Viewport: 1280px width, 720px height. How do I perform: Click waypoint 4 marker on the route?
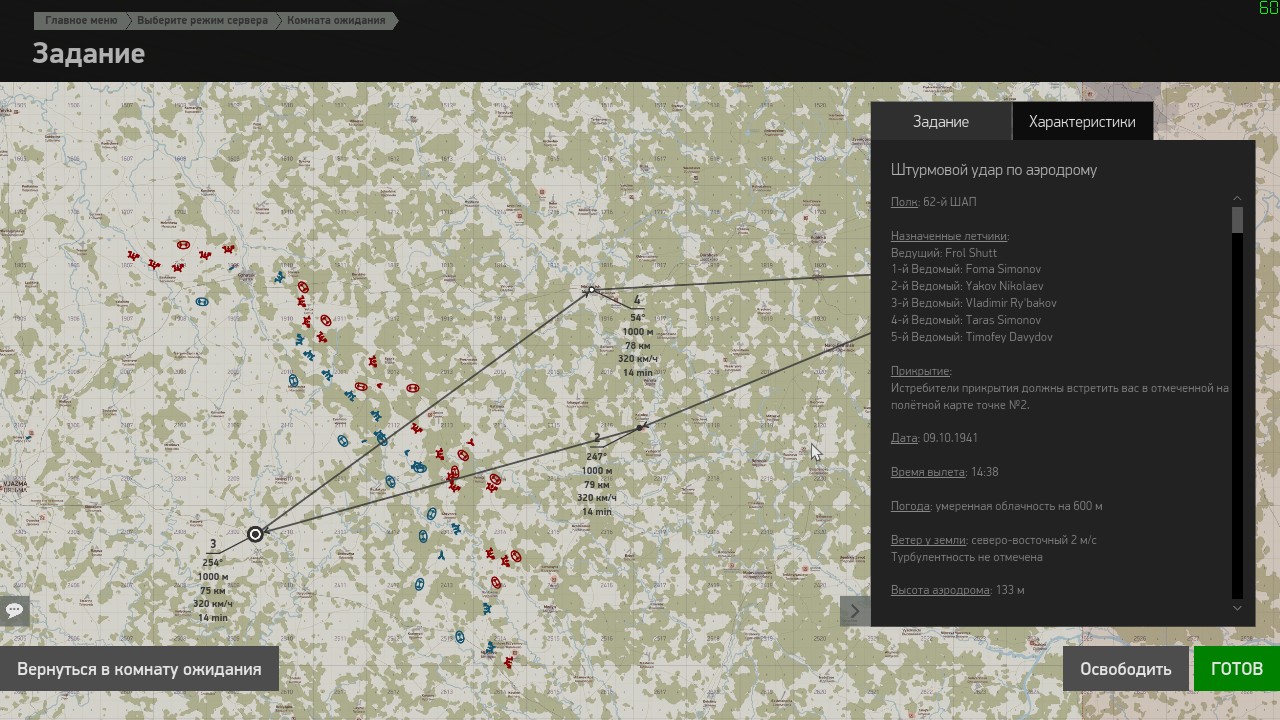click(x=591, y=290)
